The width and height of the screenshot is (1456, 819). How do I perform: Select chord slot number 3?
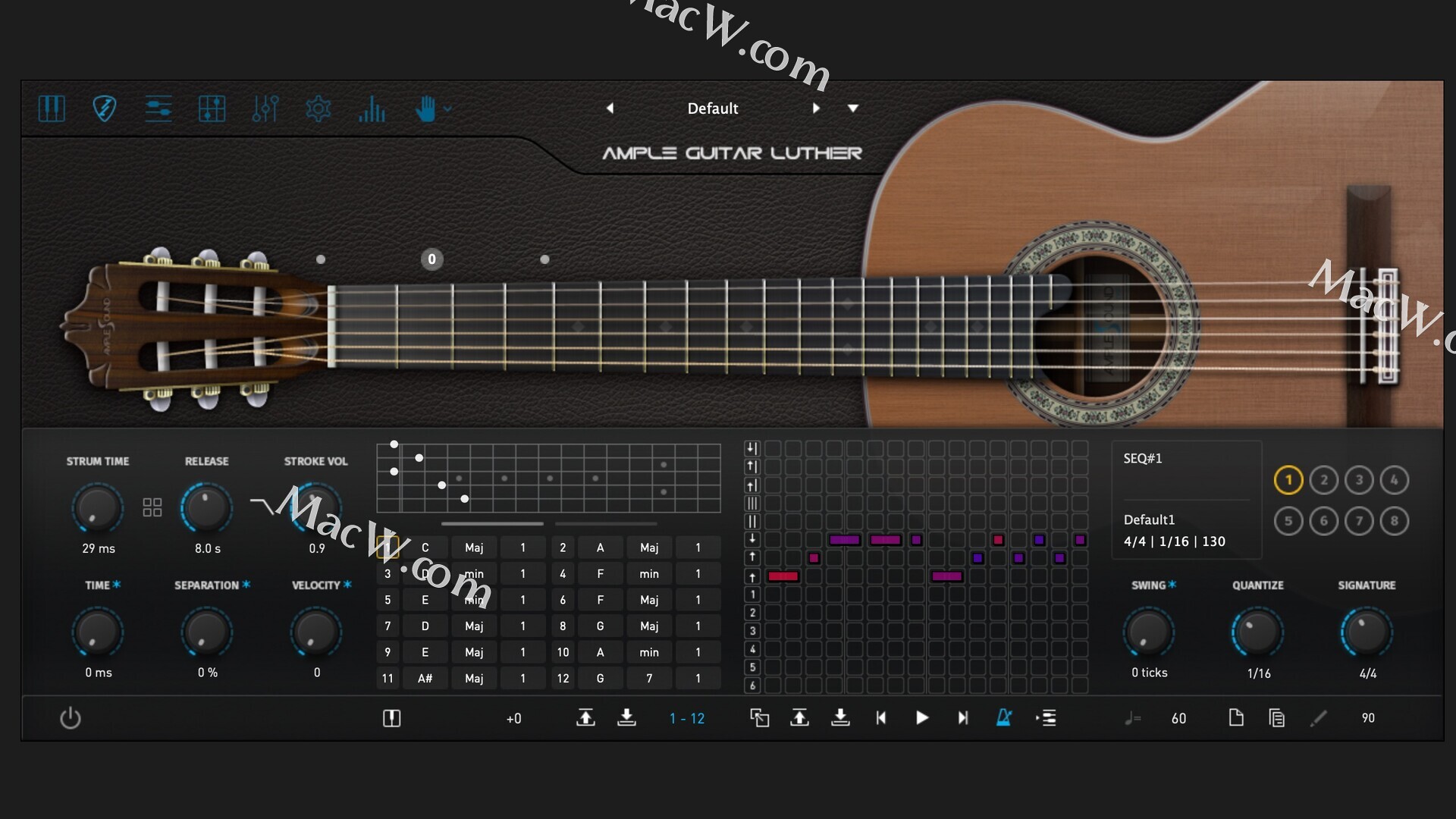[x=388, y=573]
